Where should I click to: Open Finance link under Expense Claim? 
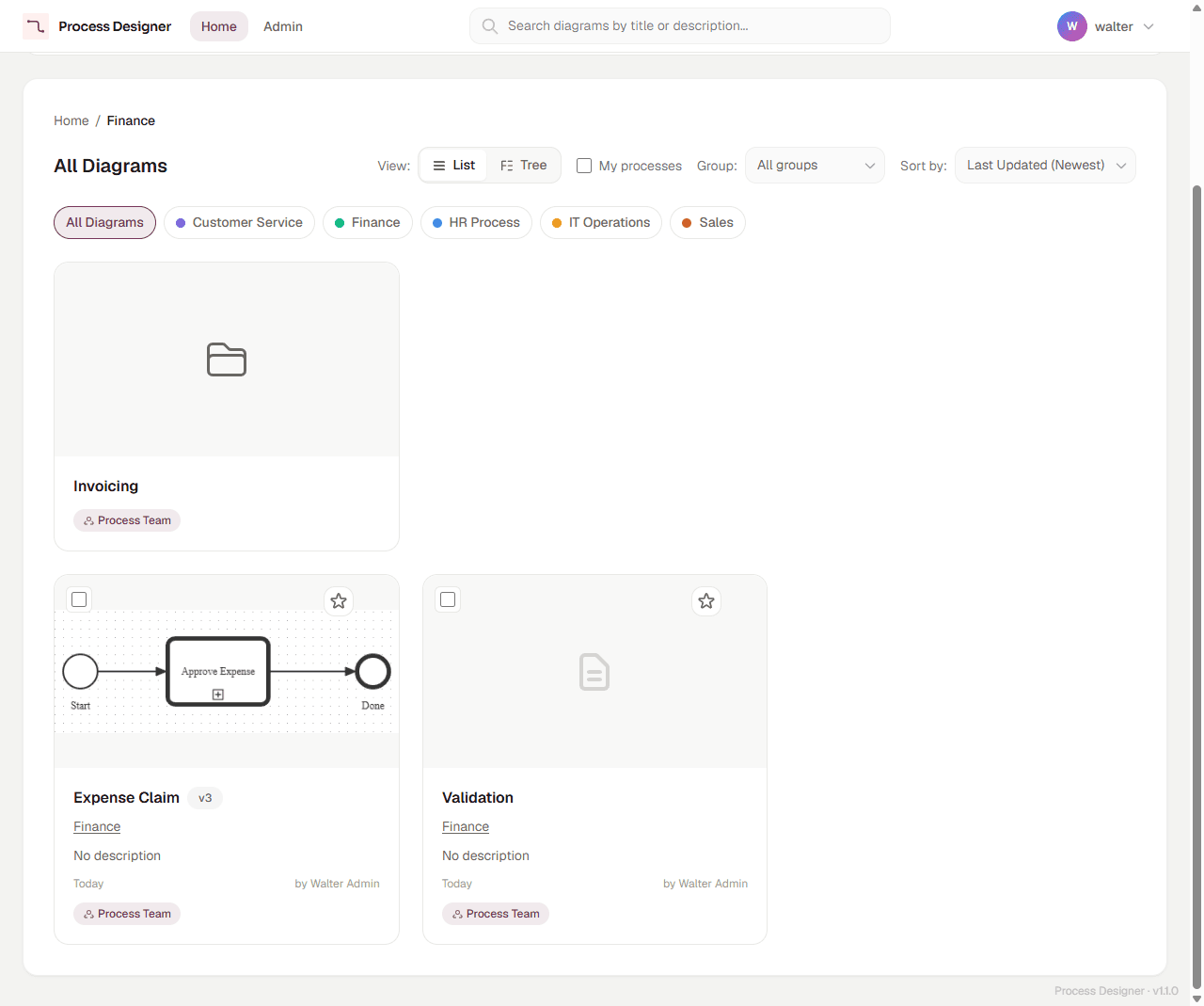coord(97,826)
